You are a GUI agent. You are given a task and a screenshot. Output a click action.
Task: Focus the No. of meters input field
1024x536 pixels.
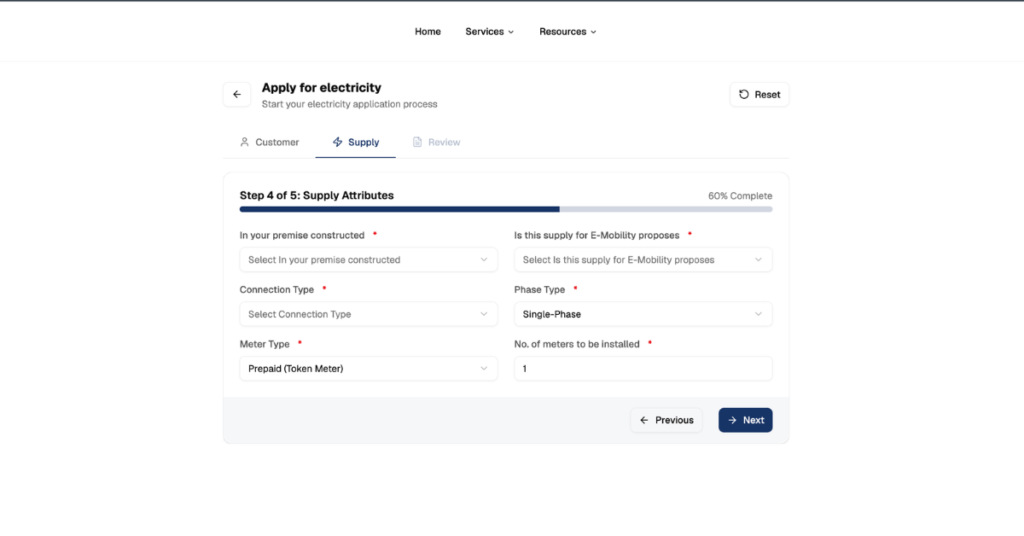[643, 369]
